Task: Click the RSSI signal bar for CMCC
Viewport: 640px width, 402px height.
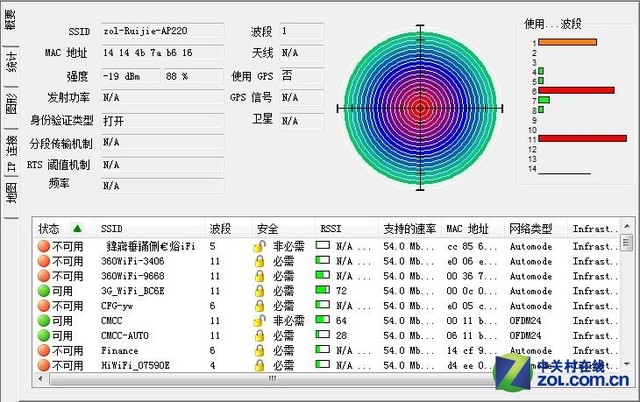Action: (322, 320)
